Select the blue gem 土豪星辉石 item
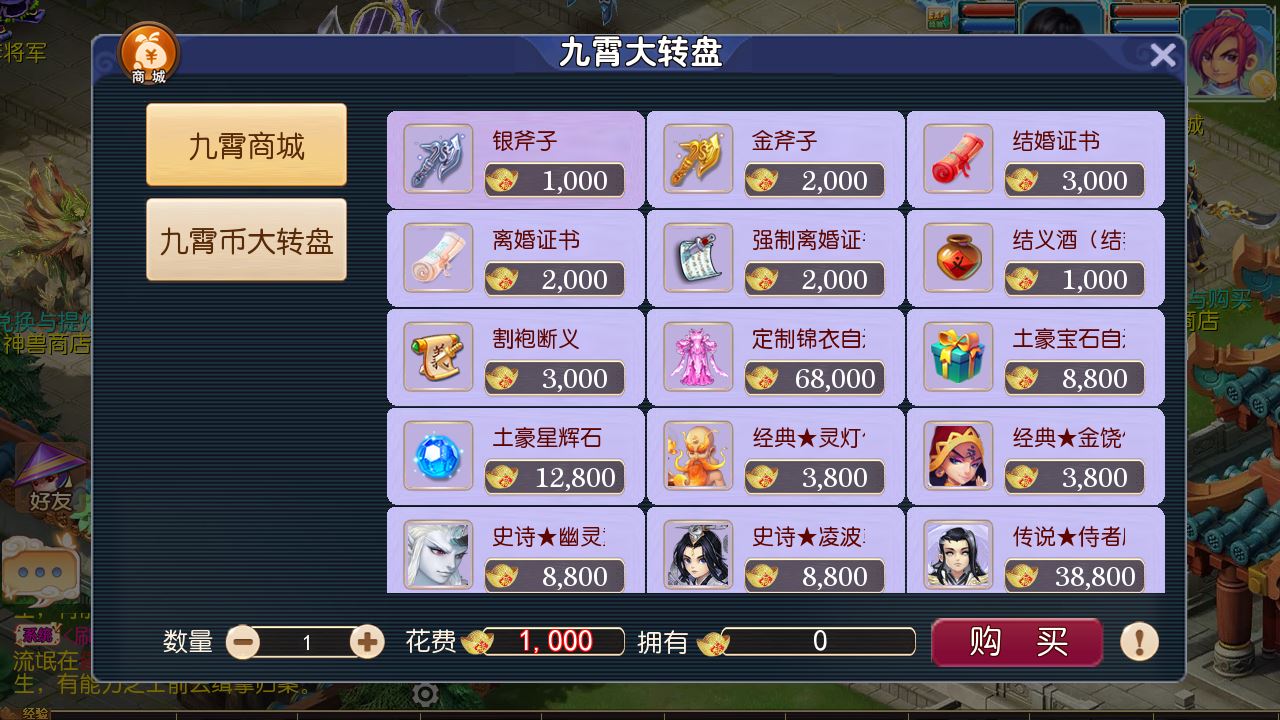The width and height of the screenshot is (1280, 720). point(516,456)
